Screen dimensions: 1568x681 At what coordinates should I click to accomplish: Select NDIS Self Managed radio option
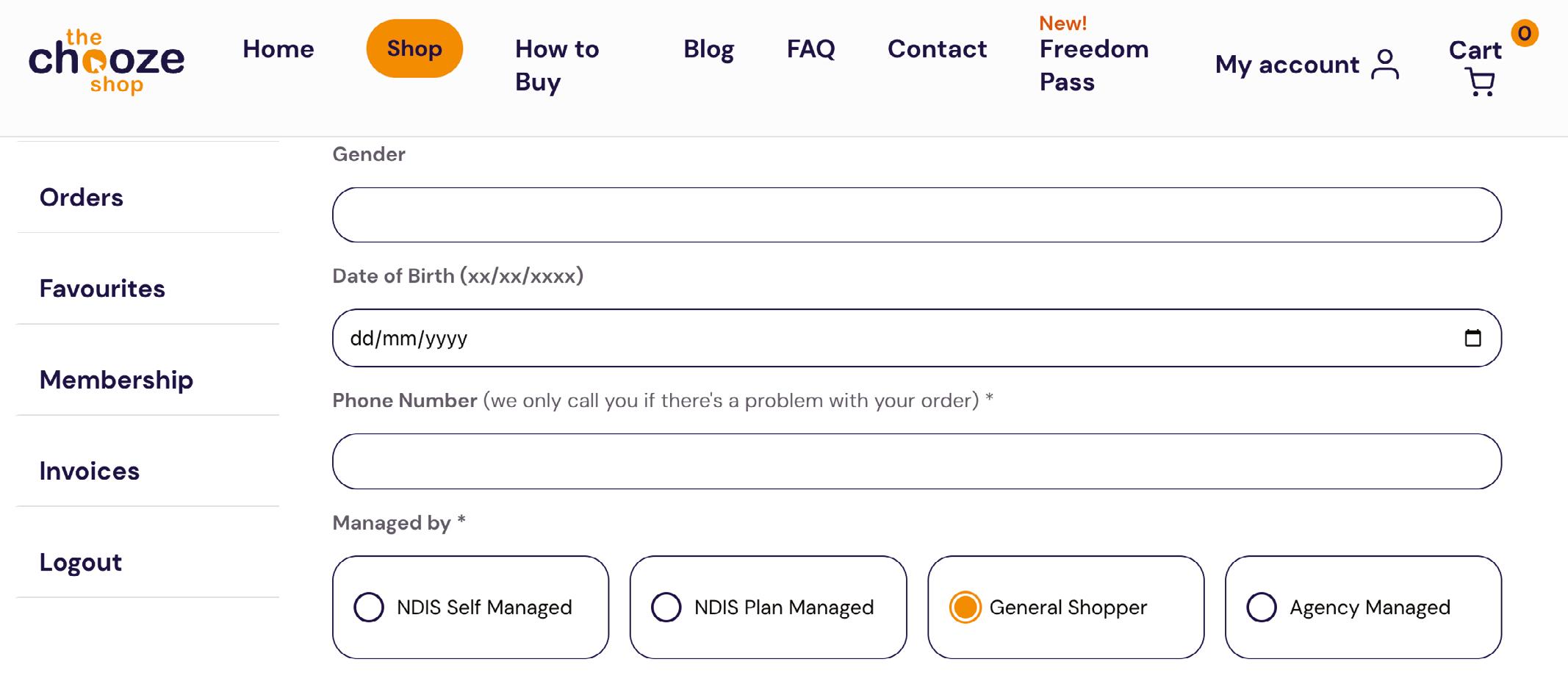point(369,608)
